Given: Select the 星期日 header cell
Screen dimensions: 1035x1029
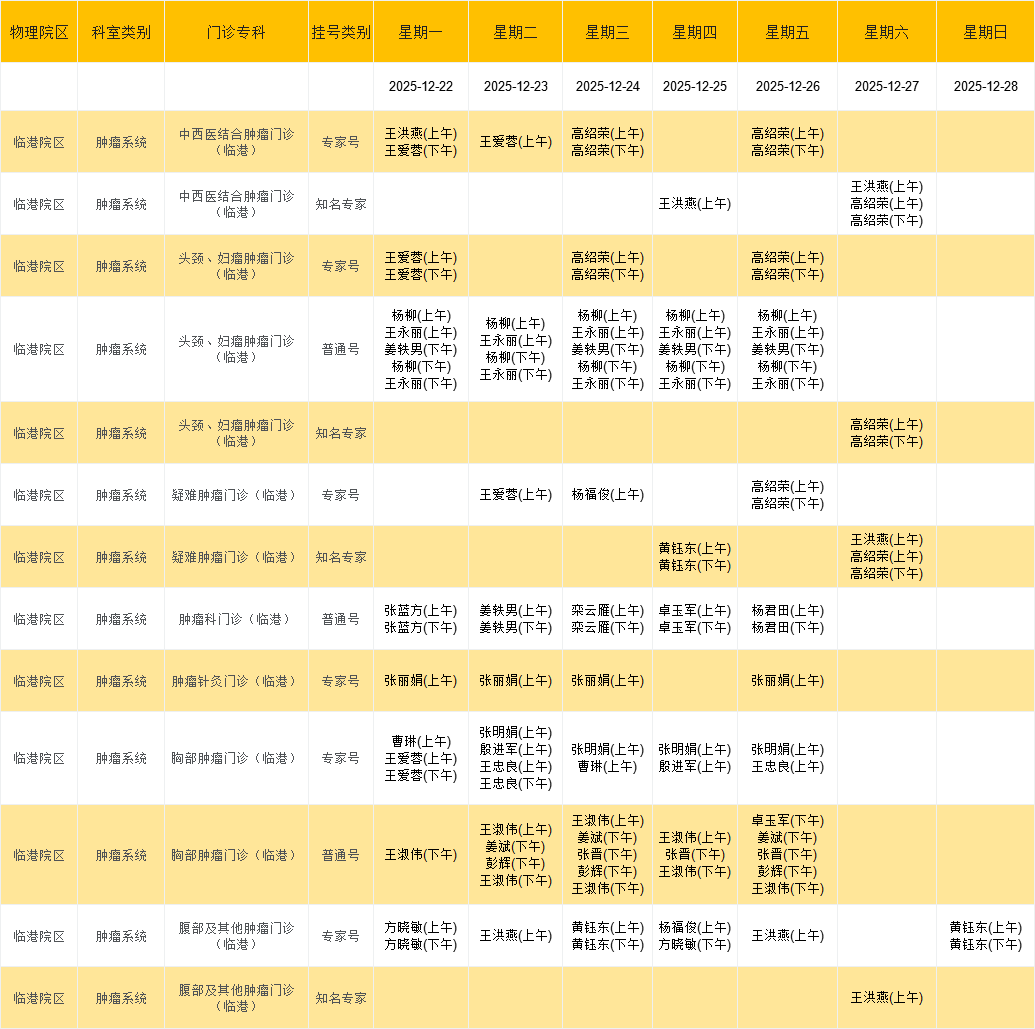Looking at the screenshot, I should click(985, 32).
